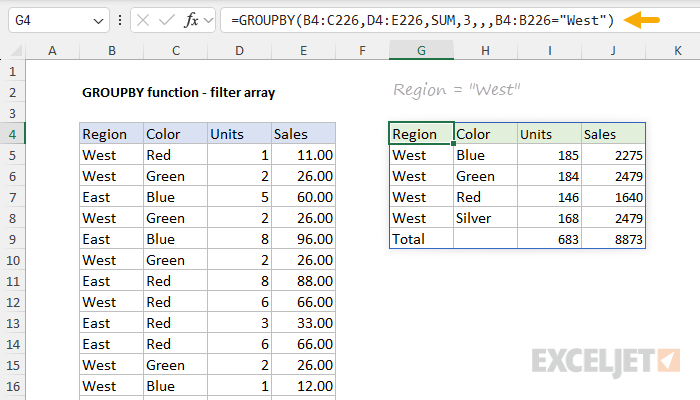Viewport: 700px width, 400px height.
Task: Expand the function dropdown next to fx
Action: point(208,21)
